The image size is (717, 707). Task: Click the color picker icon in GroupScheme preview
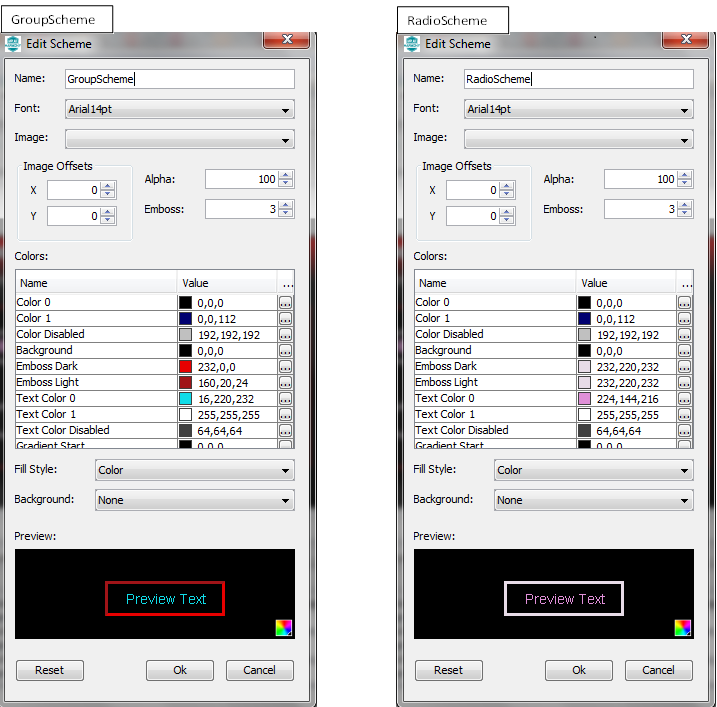point(284,628)
